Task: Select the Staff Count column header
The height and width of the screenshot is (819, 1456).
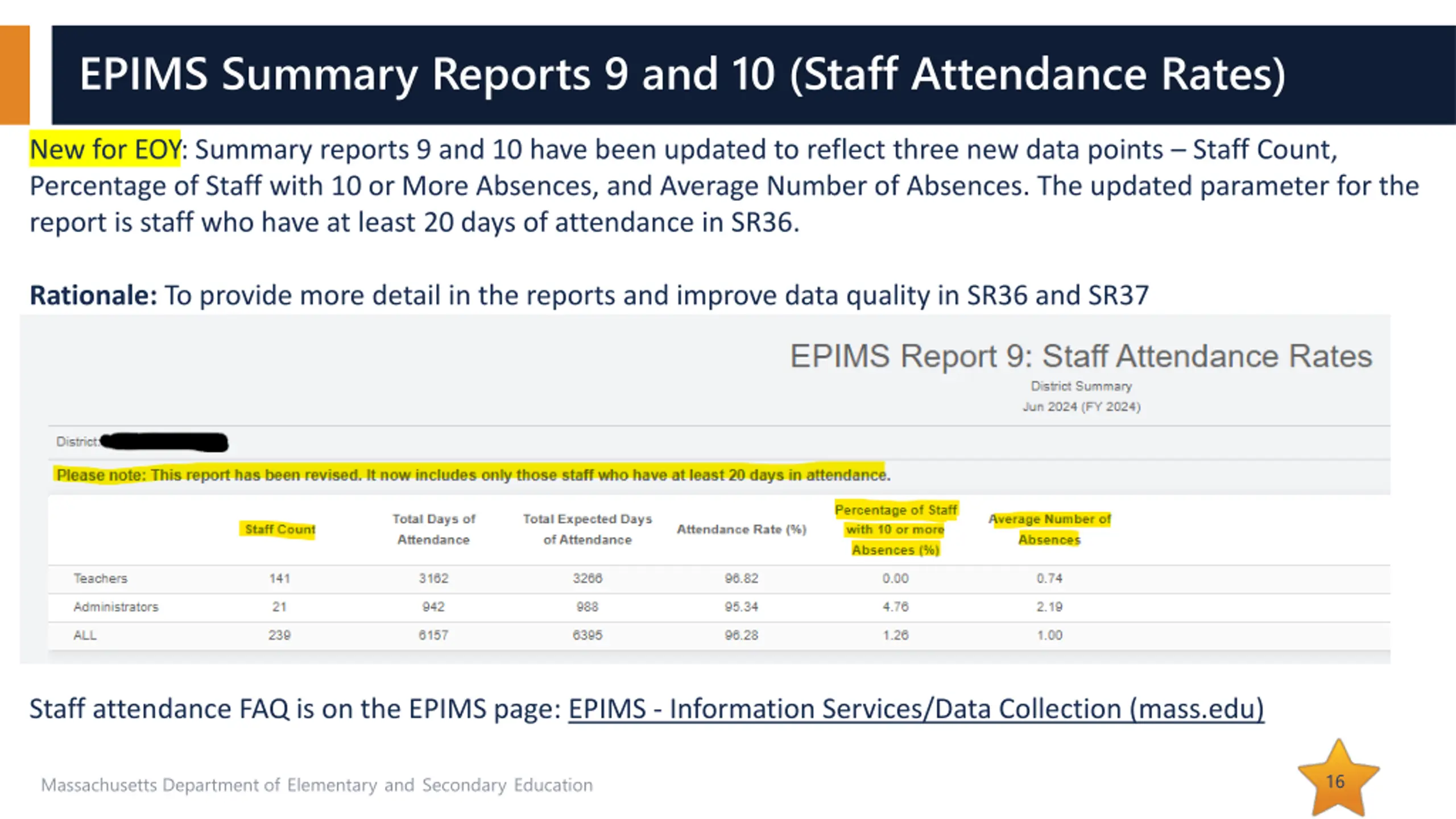Action: pyautogui.click(x=279, y=530)
